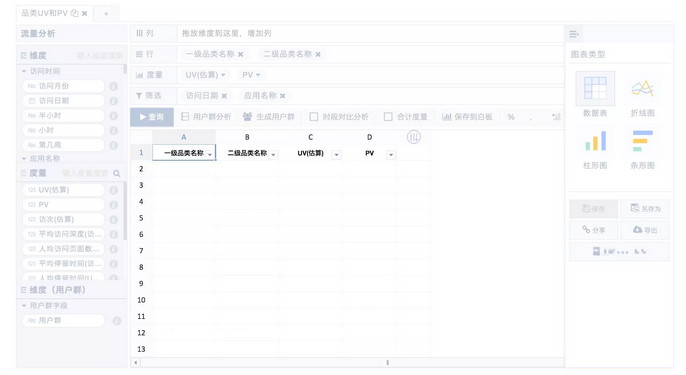686x375 pixels.
Task: Click the 用户群分析 button
Action: (206, 117)
